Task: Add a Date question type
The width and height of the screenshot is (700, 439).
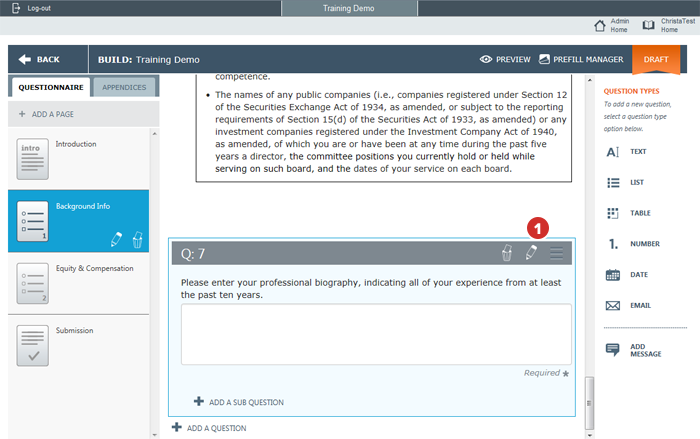Action: click(x=626, y=274)
